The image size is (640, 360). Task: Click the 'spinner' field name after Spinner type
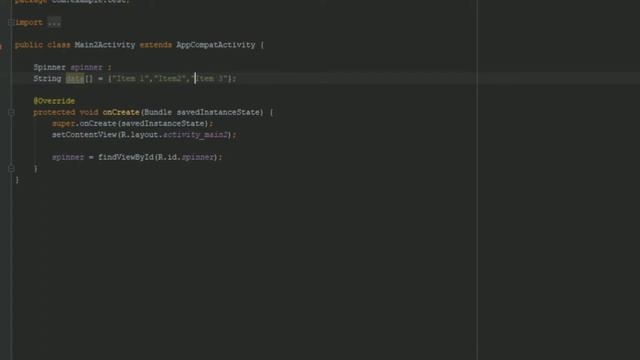click(87, 67)
